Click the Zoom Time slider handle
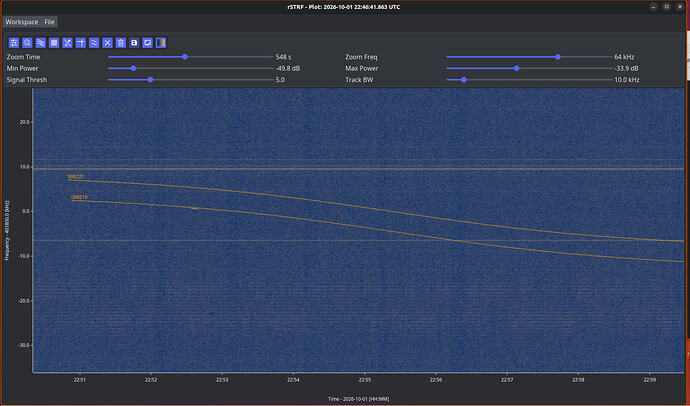Image resolution: width=690 pixels, height=406 pixels. 185,57
